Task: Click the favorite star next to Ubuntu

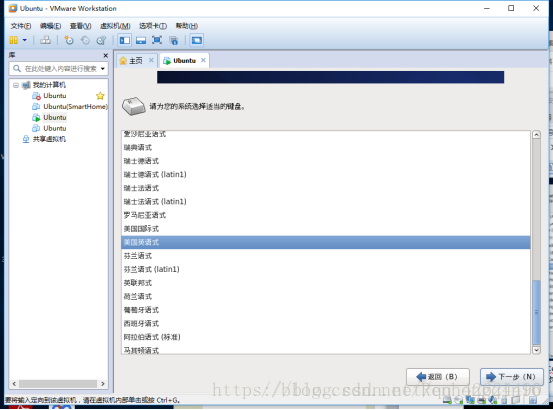Action: point(100,96)
